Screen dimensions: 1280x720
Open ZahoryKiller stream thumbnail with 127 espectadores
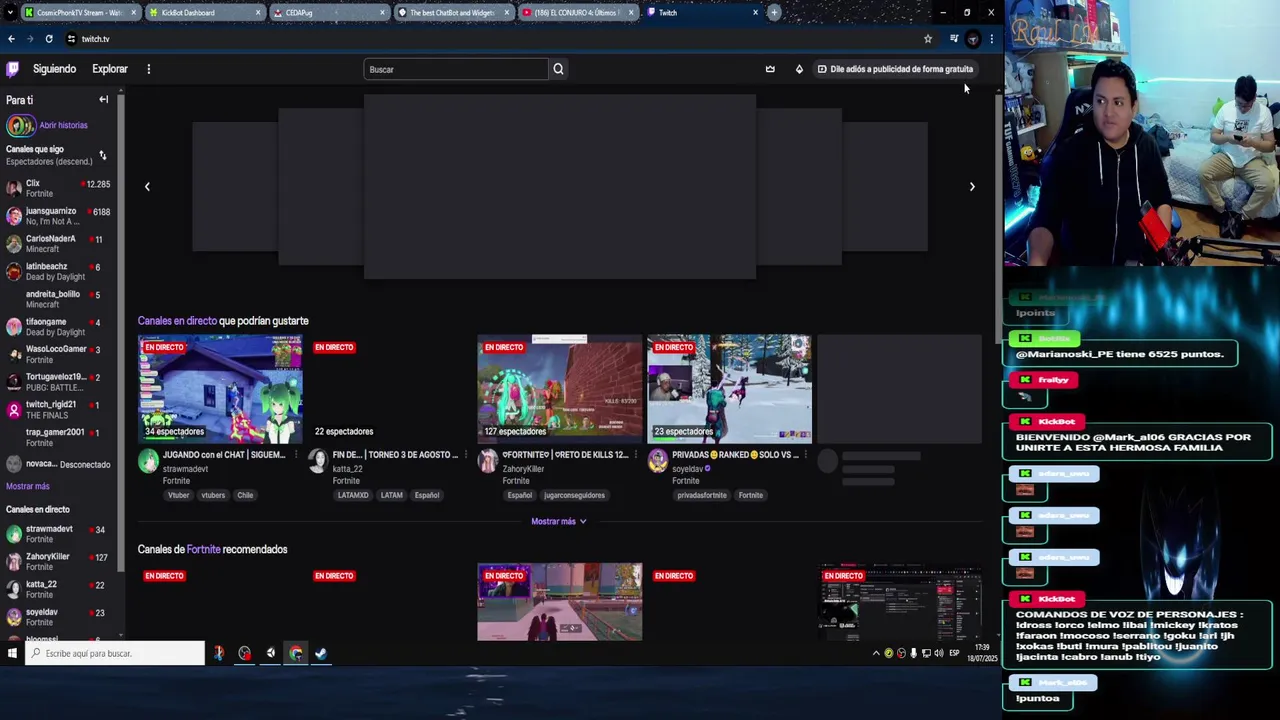point(560,388)
